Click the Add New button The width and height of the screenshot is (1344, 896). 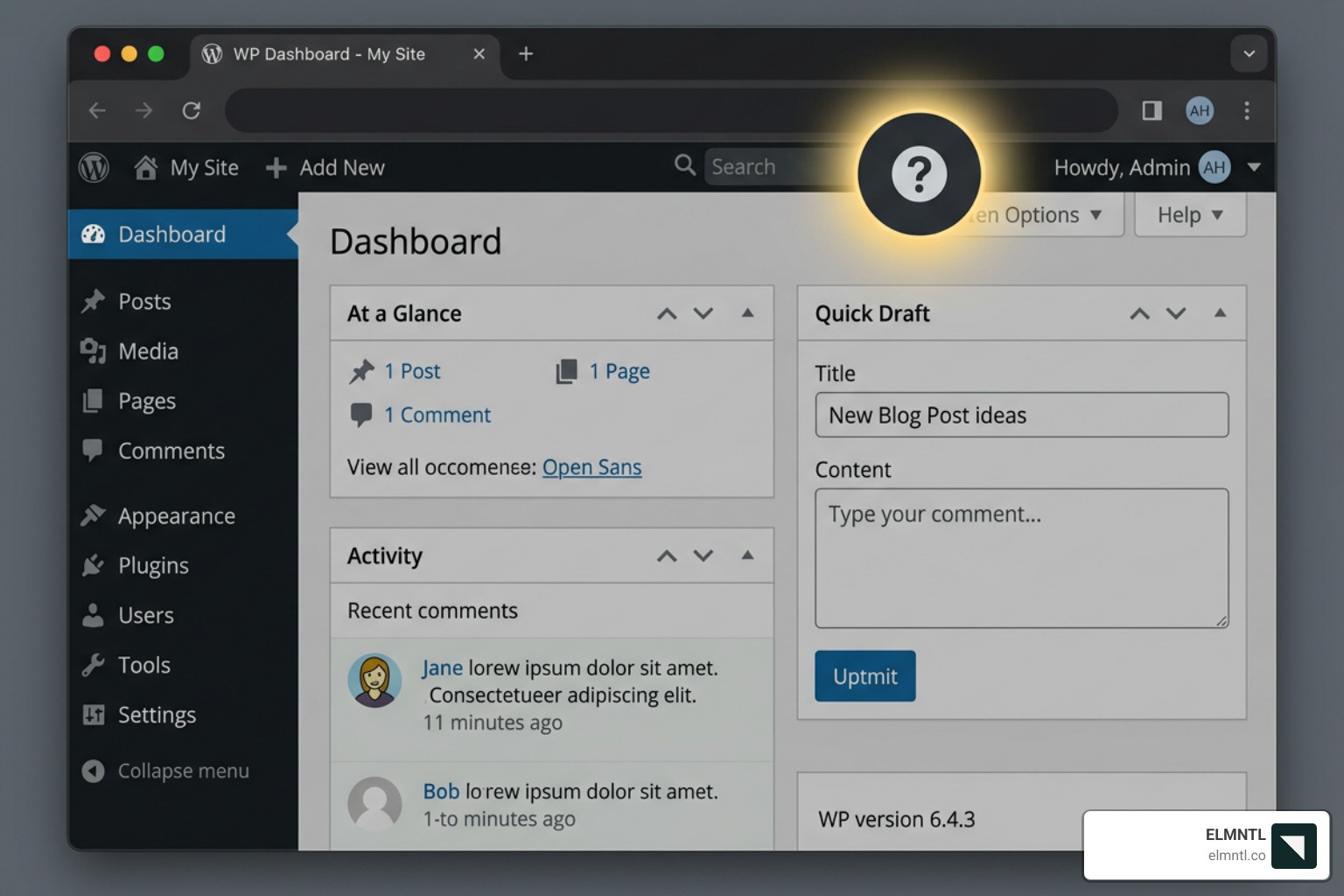(325, 167)
